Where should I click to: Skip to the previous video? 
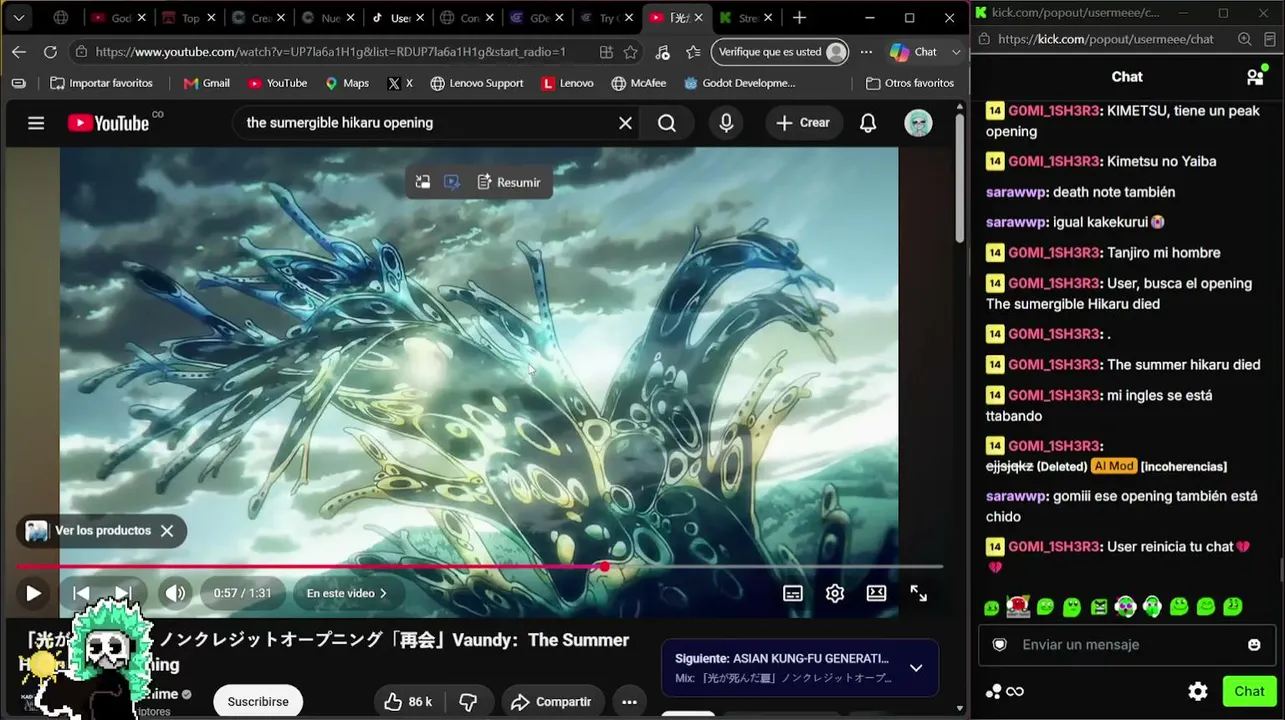(x=81, y=593)
